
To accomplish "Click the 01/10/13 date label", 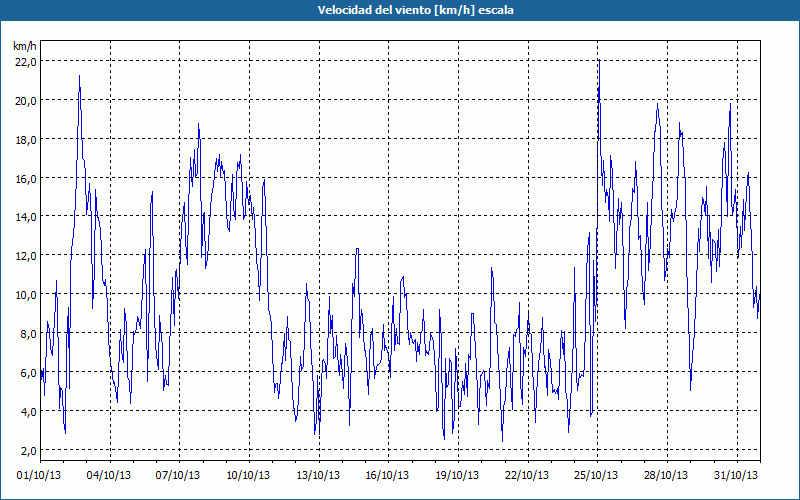I will pos(39,475).
